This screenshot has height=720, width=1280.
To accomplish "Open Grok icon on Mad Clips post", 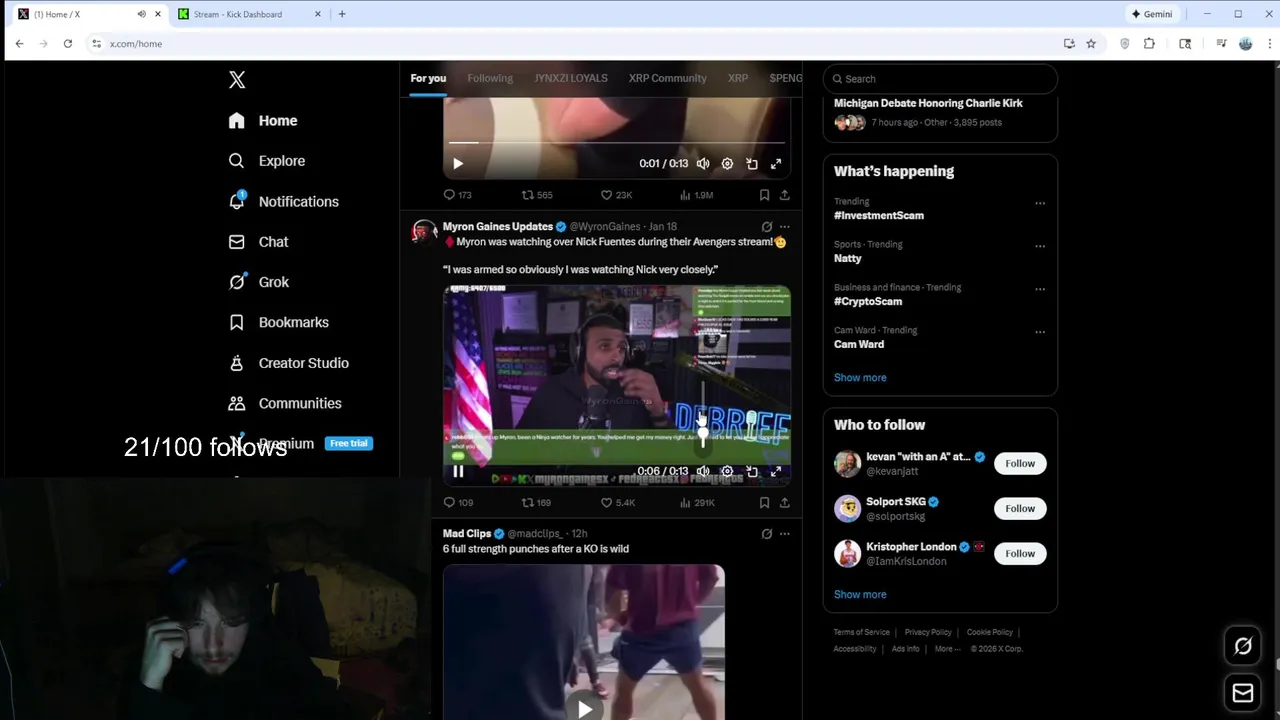I will 767,534.
